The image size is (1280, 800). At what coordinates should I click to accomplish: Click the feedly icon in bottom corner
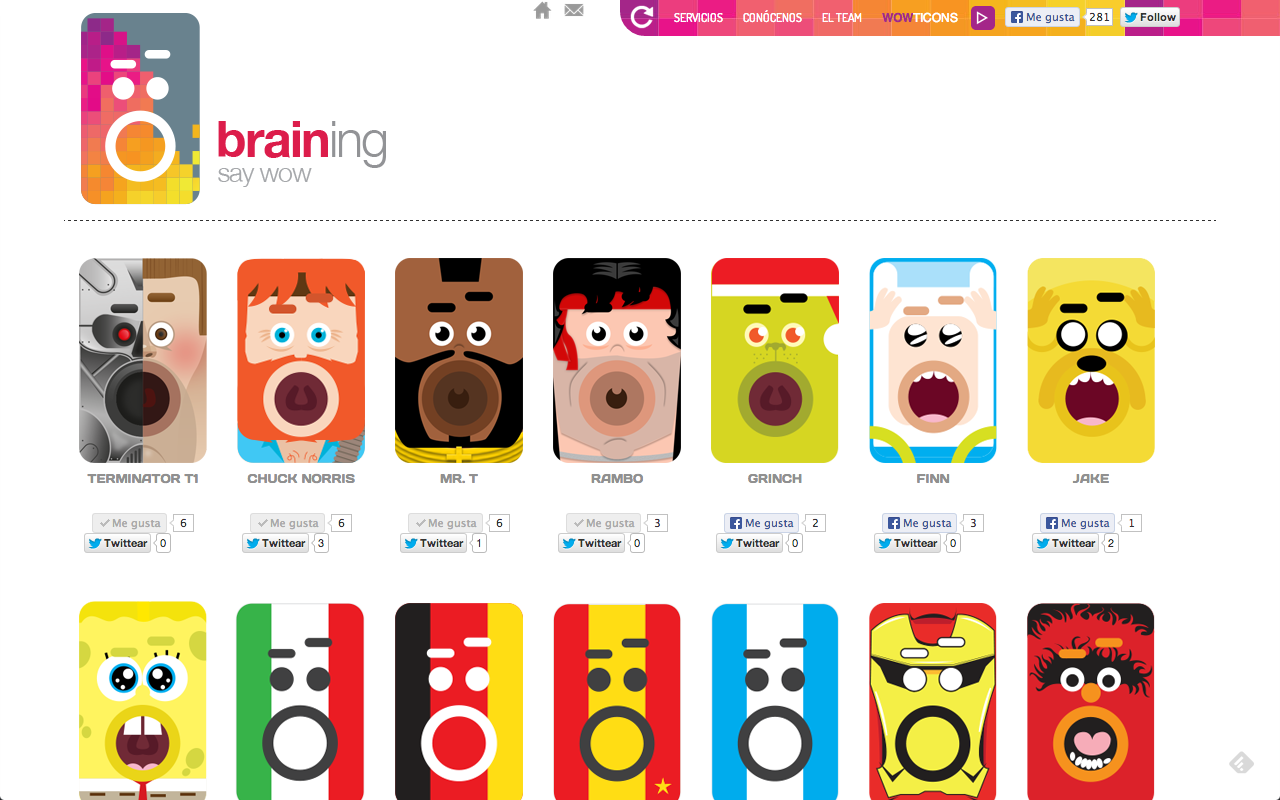point(1241,763)
